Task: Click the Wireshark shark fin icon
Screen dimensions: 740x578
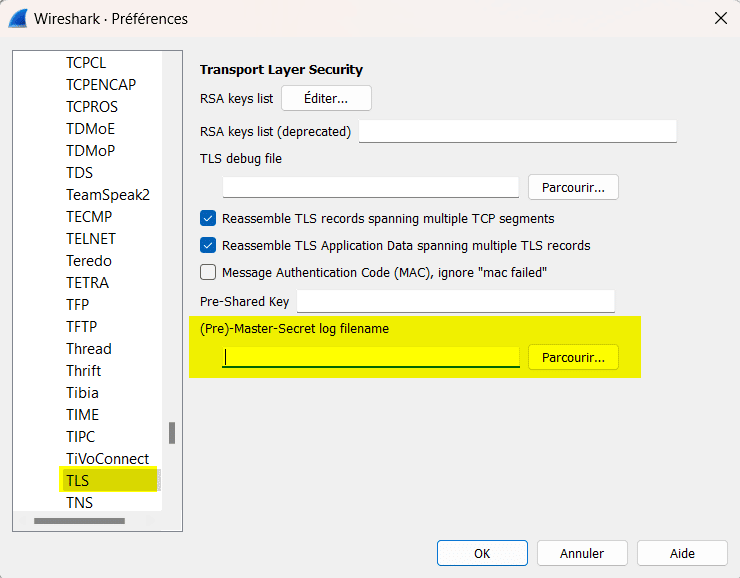Action: [18, 18]
